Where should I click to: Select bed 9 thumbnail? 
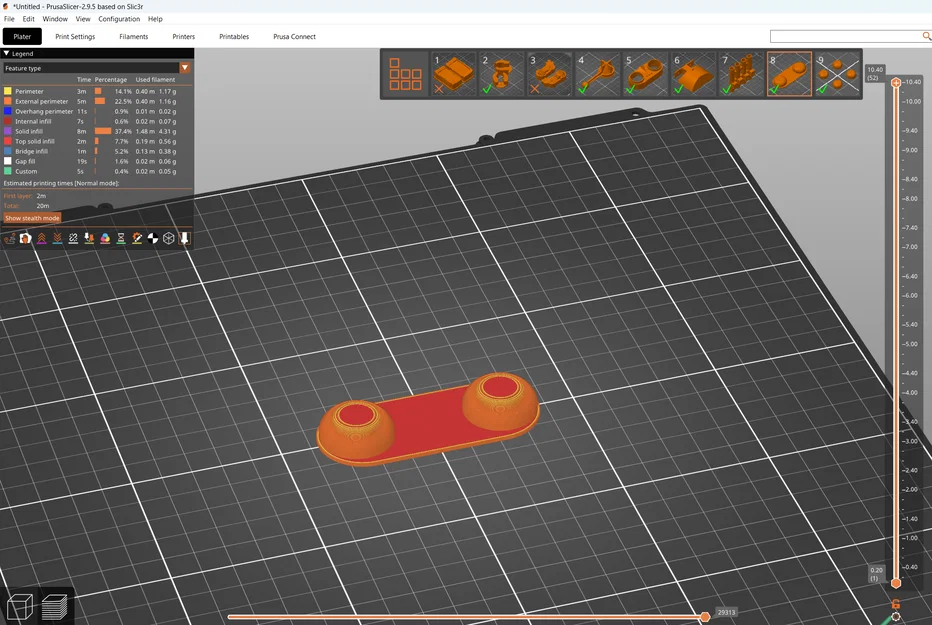pos(837,74)
